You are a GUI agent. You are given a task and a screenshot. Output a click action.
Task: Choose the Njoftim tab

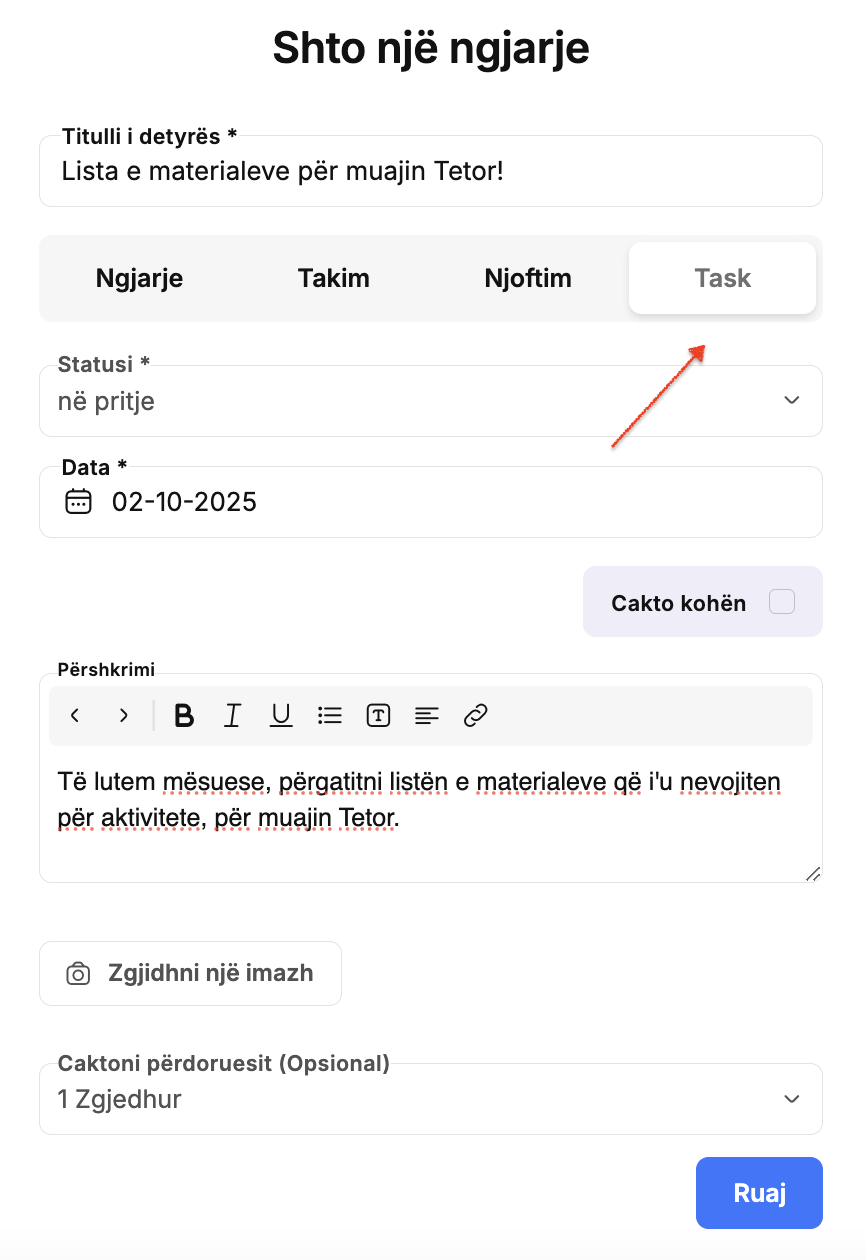[x=528, y=278]
